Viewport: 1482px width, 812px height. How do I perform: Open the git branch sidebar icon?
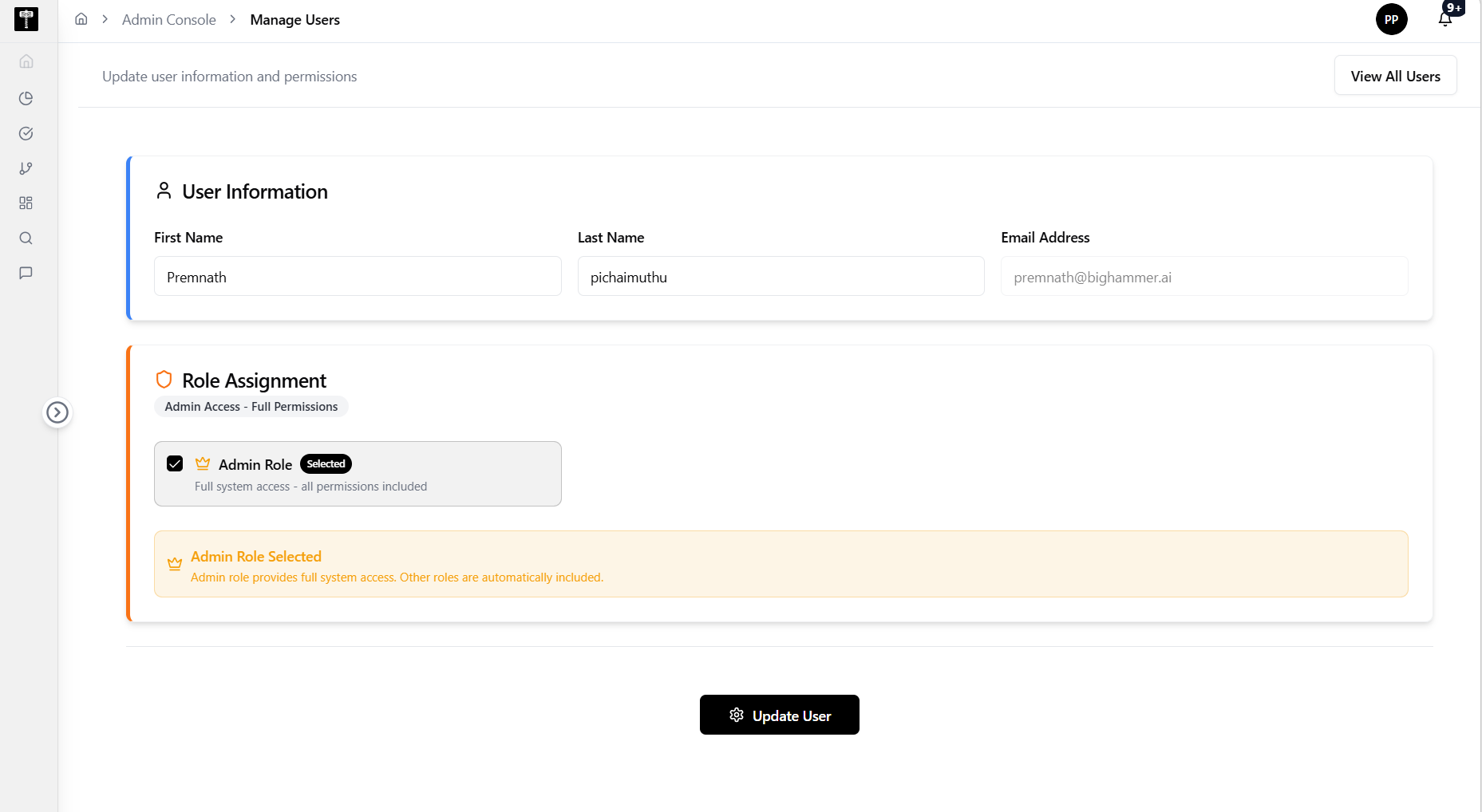(26, 168)
